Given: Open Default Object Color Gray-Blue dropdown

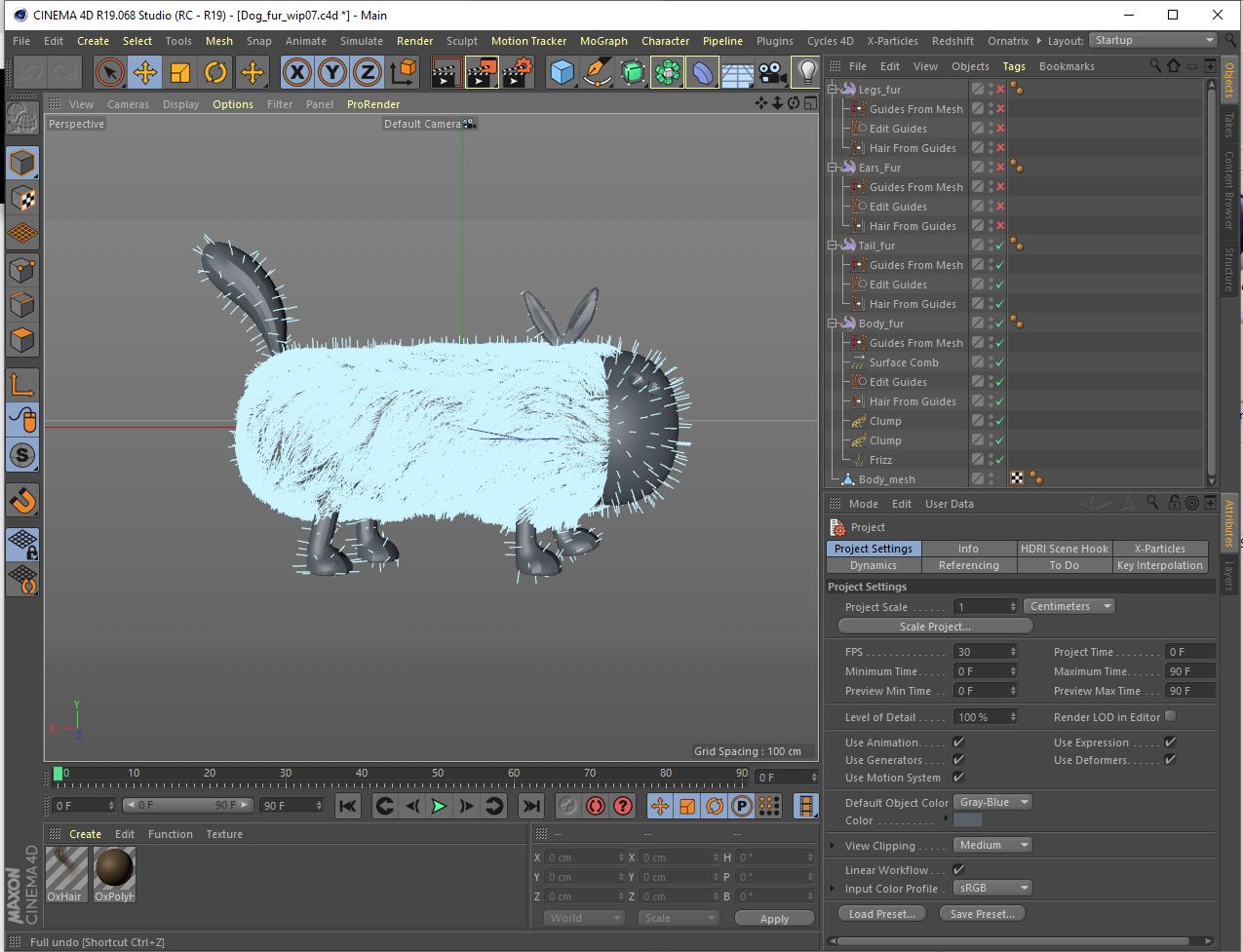Looking at the screenshot, I should pos(992,802).
